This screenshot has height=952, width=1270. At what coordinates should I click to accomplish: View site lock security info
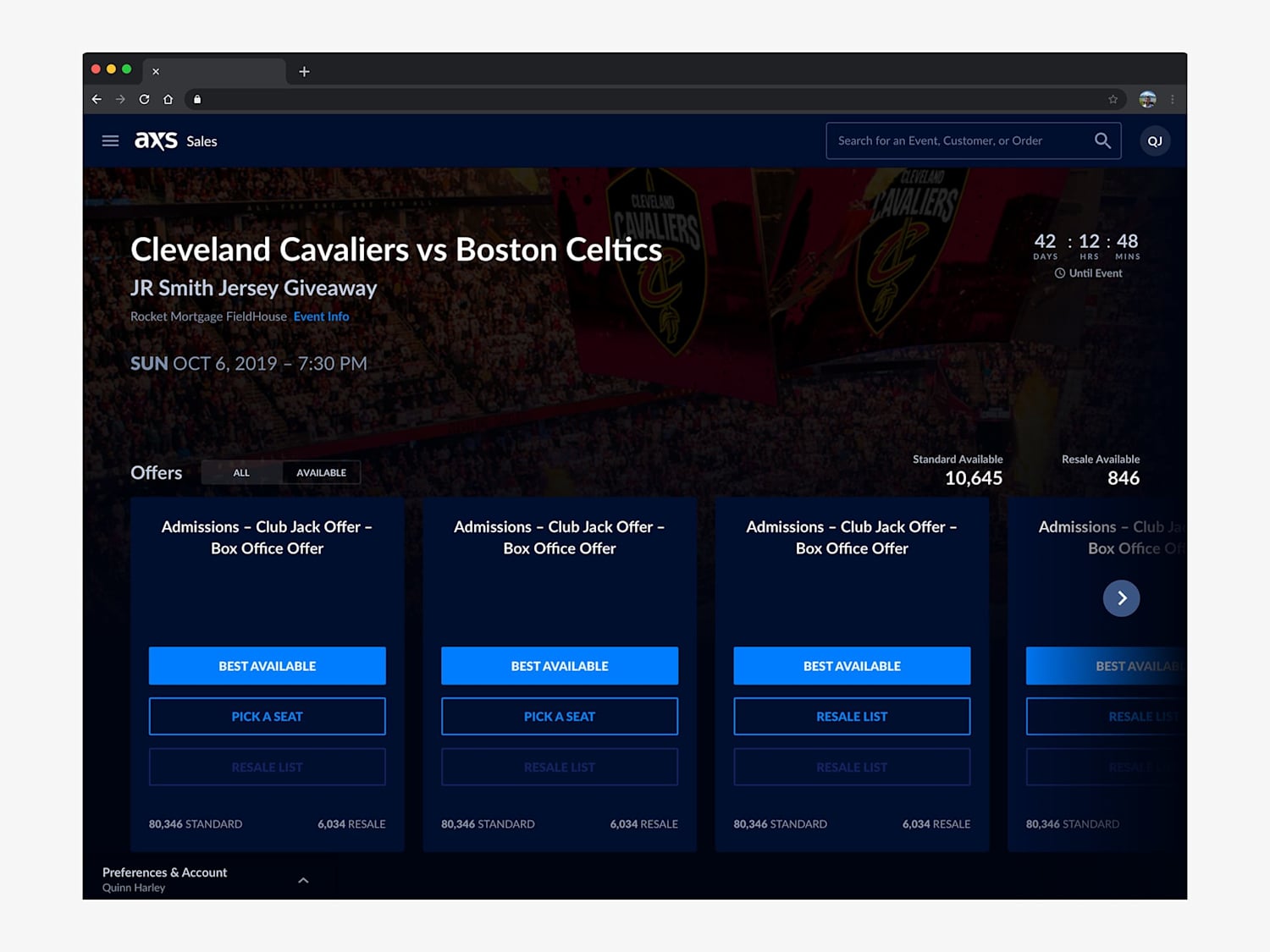pos(197,99)
